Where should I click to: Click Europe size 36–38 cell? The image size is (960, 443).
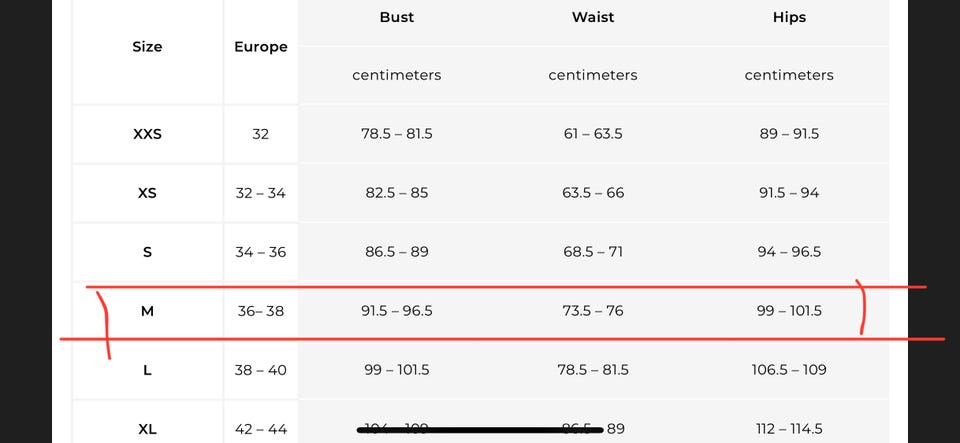pos(260,311)
